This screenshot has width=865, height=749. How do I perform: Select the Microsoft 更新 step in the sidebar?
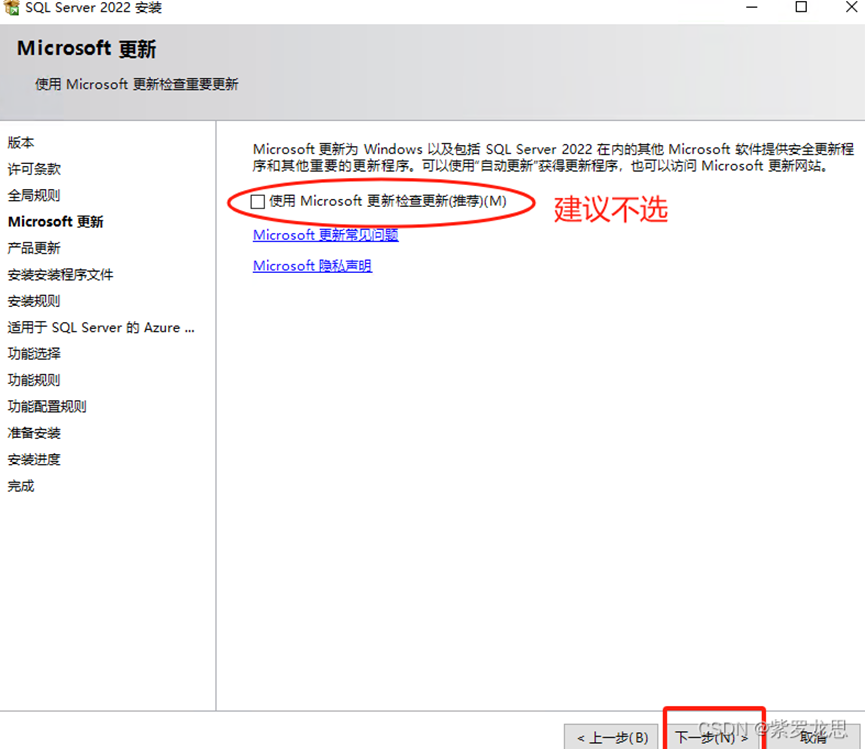pyautogui.click(x=56, y=222)
